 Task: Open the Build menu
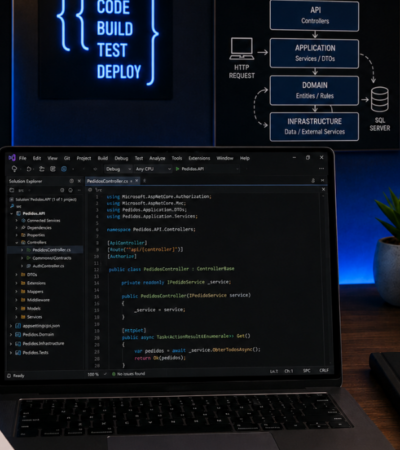coord(103,158)
